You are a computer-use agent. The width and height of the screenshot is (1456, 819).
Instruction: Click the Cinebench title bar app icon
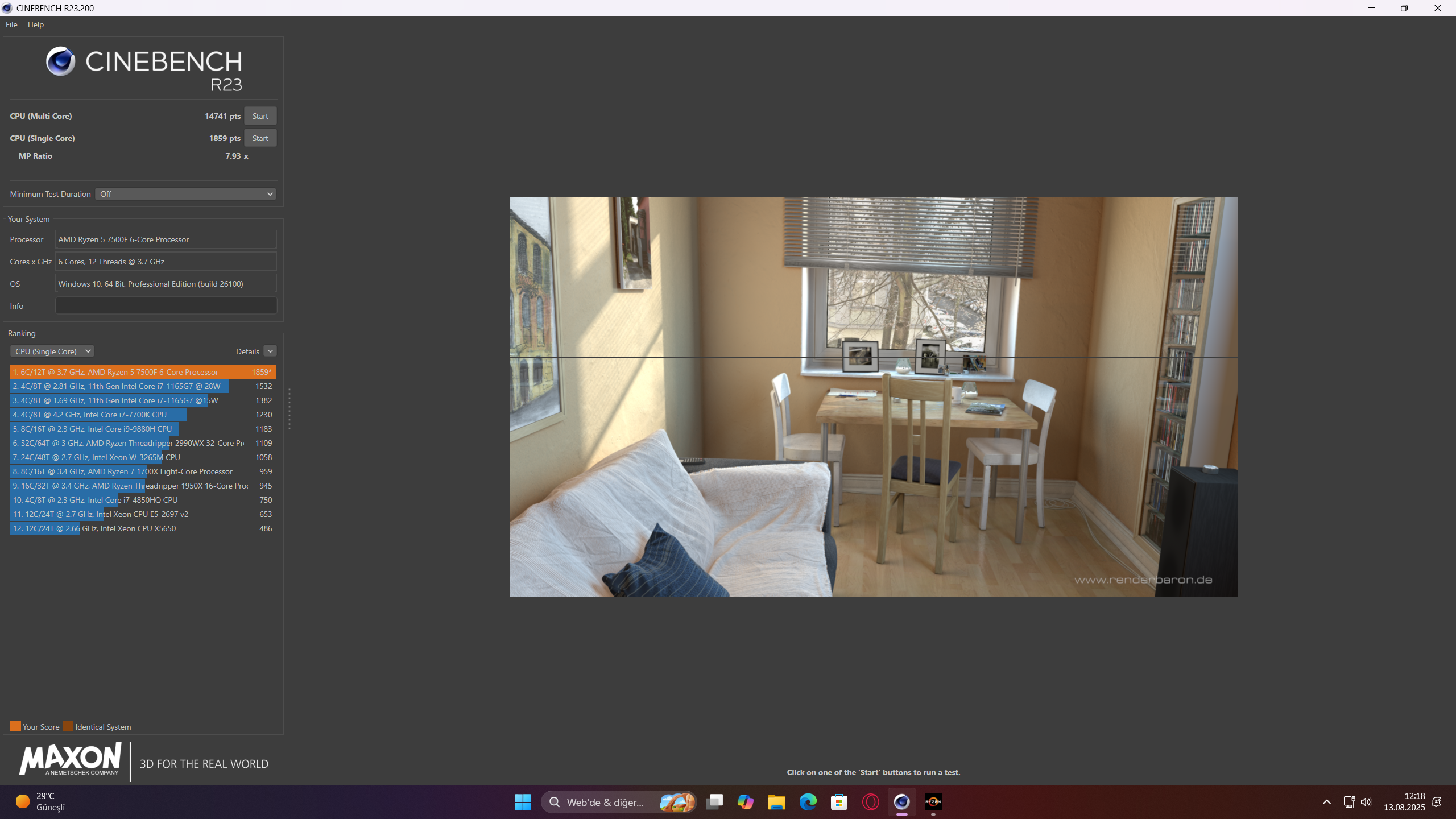(x=7, y=8)
